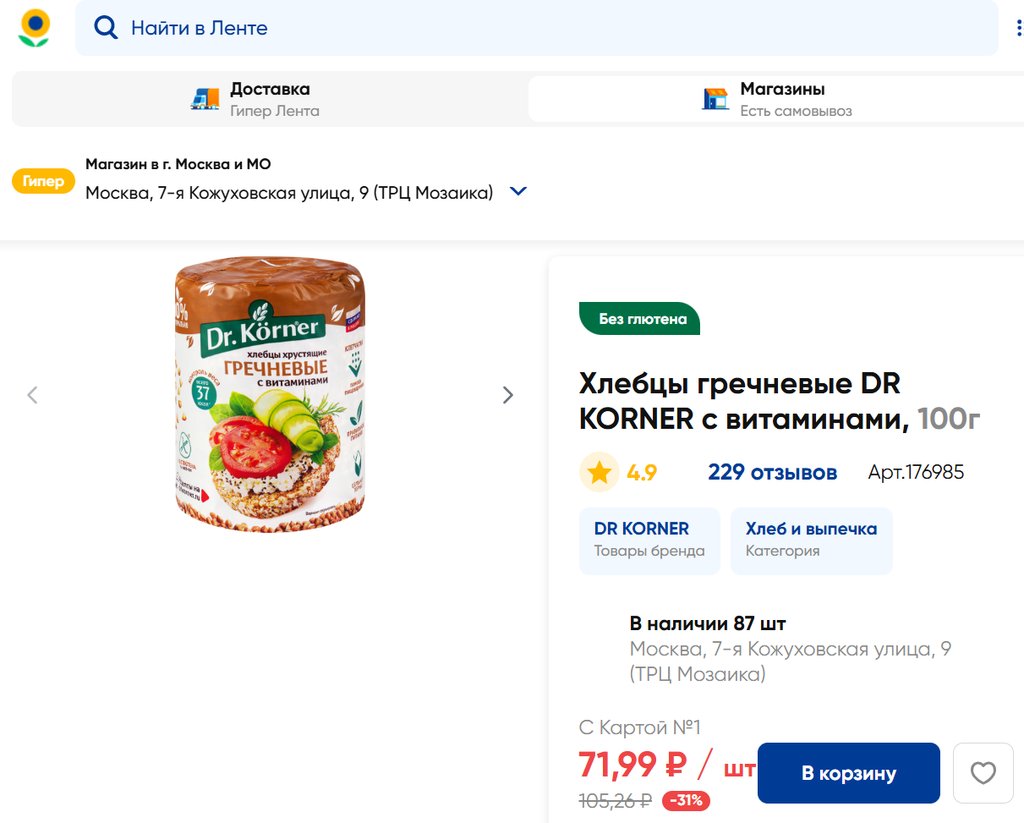Switch to the Магазины tab
Screen dimensions: 1024x823
tap(775, 99)
